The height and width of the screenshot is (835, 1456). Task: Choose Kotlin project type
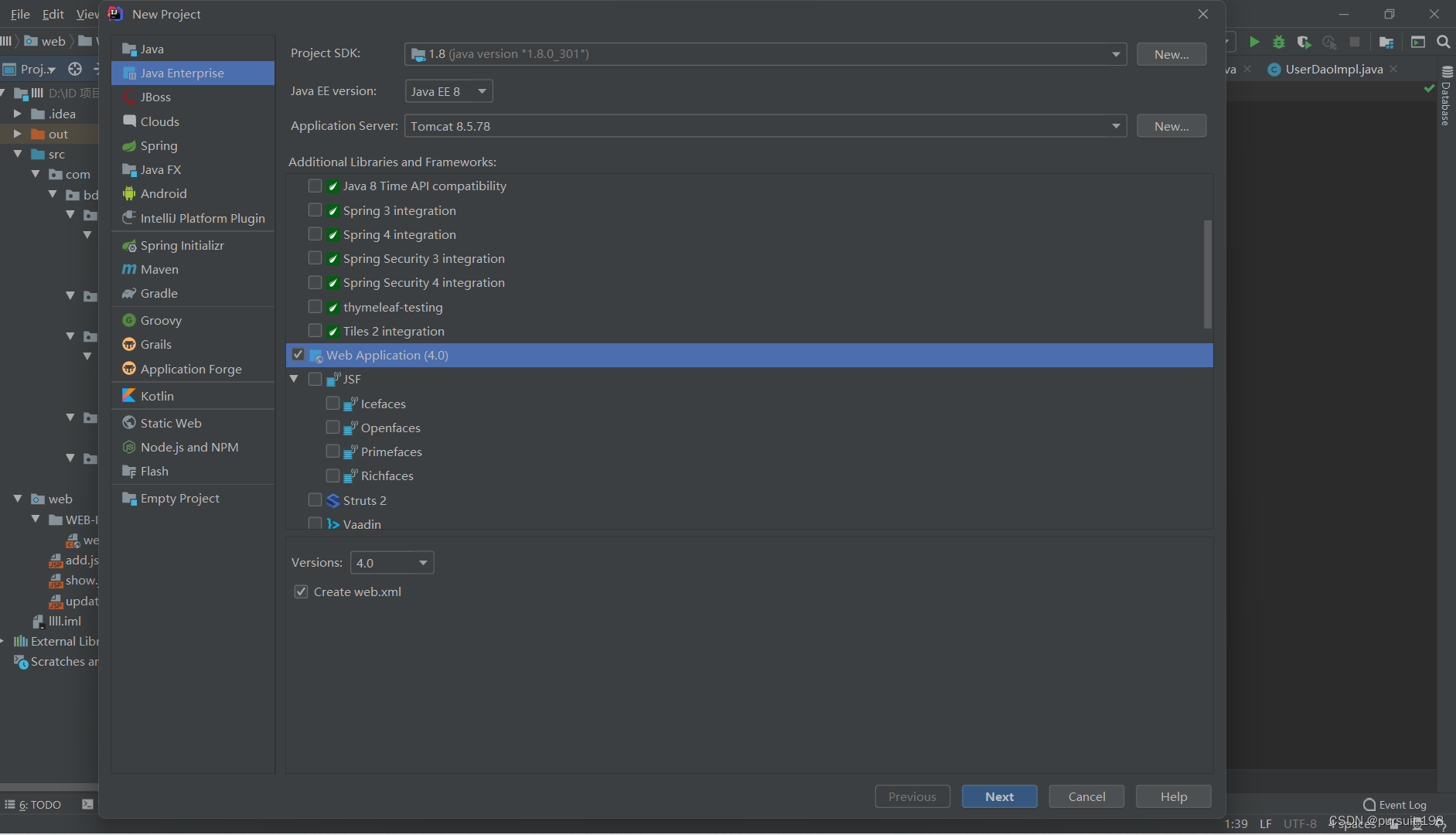(193, 396)
